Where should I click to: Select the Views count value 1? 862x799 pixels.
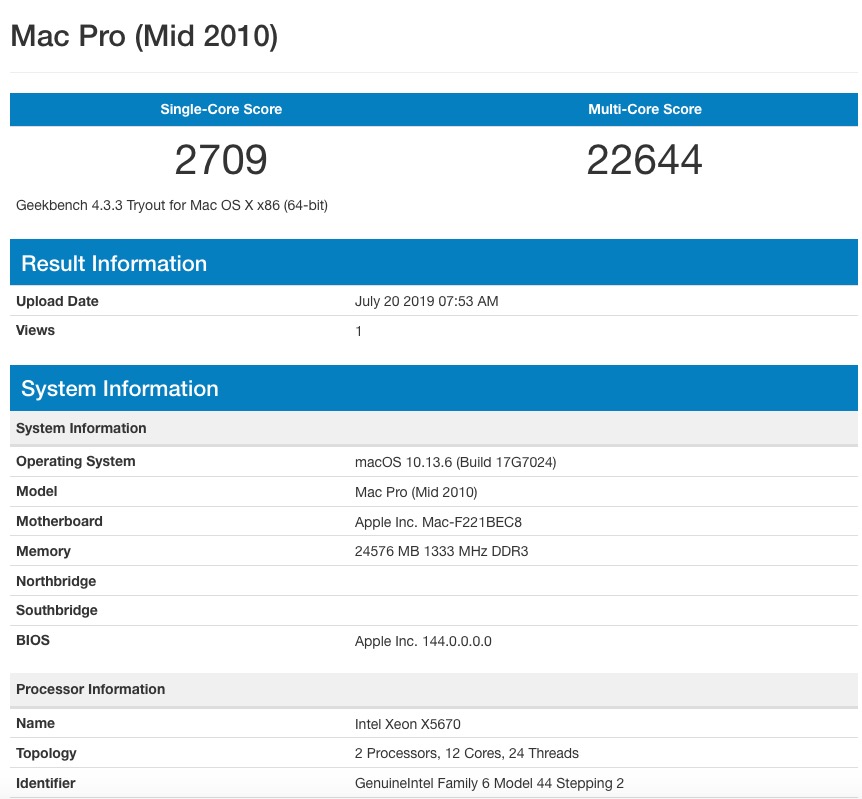coord(358,331)
